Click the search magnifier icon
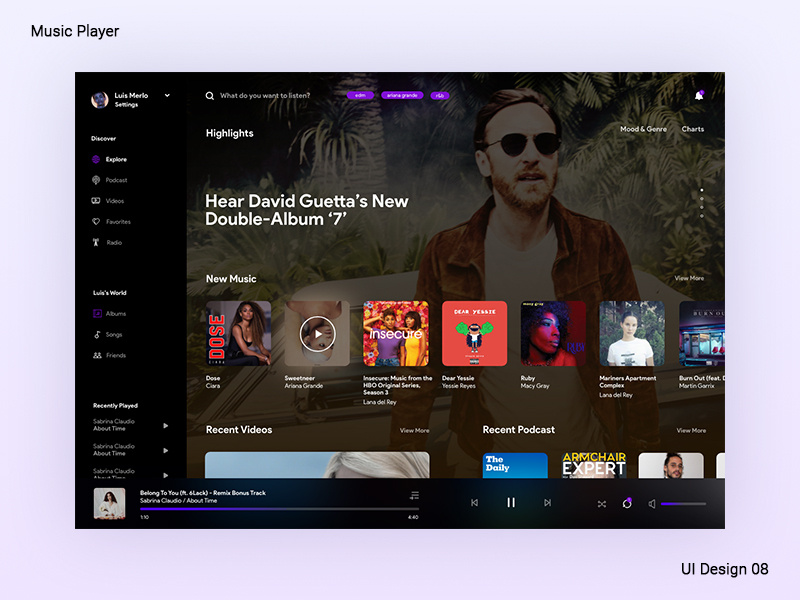The width and height of the screenshot is (800, 600). click(x=210, y=96)
